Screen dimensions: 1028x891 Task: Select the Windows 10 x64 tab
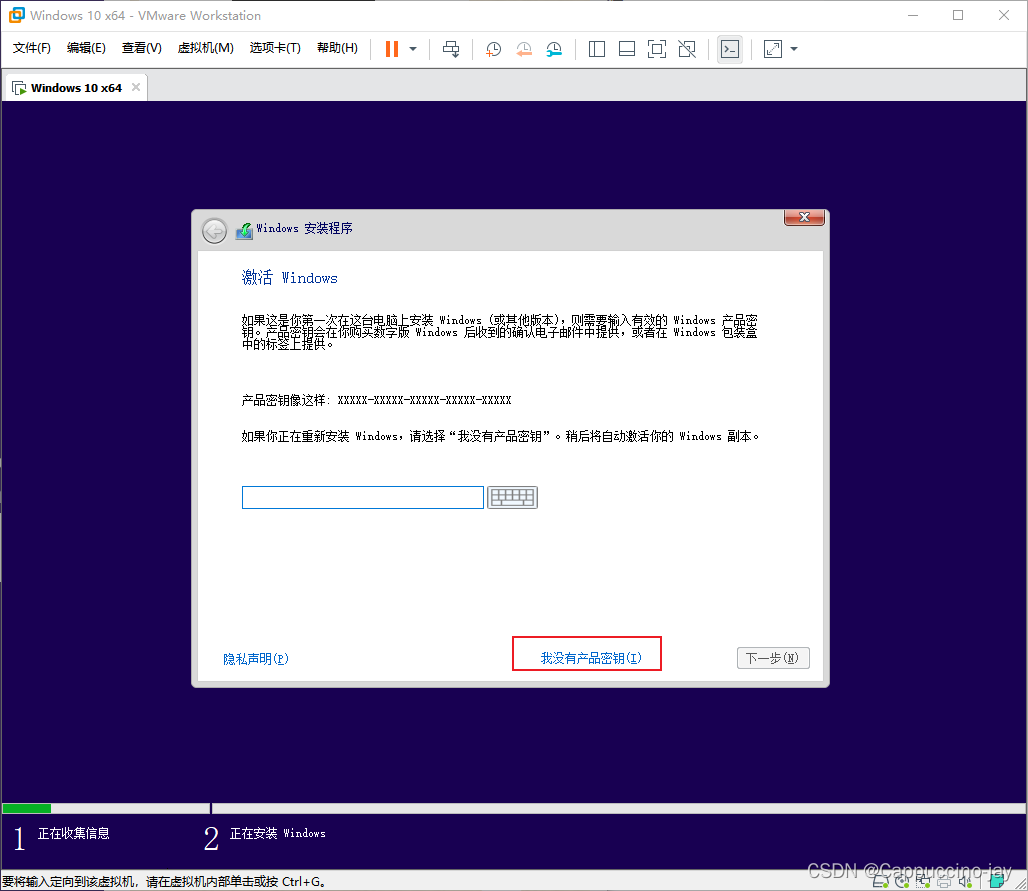pos(76,88)
